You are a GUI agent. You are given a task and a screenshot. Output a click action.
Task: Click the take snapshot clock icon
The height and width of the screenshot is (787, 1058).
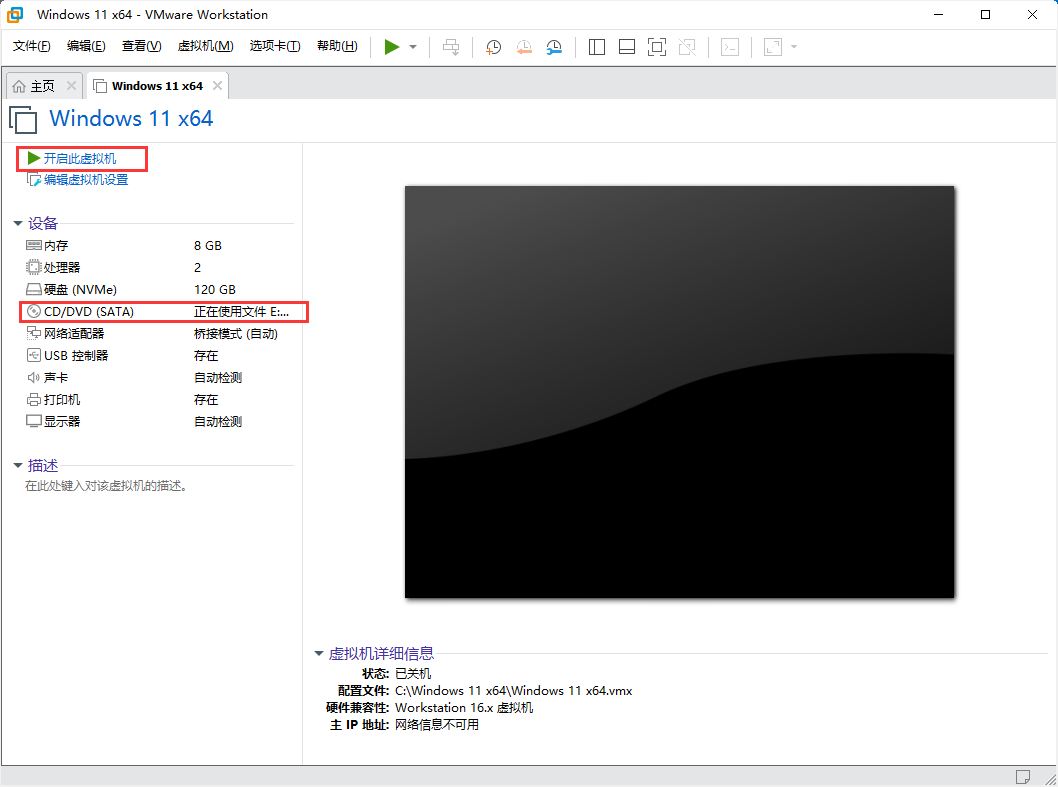tap(493, 47)
